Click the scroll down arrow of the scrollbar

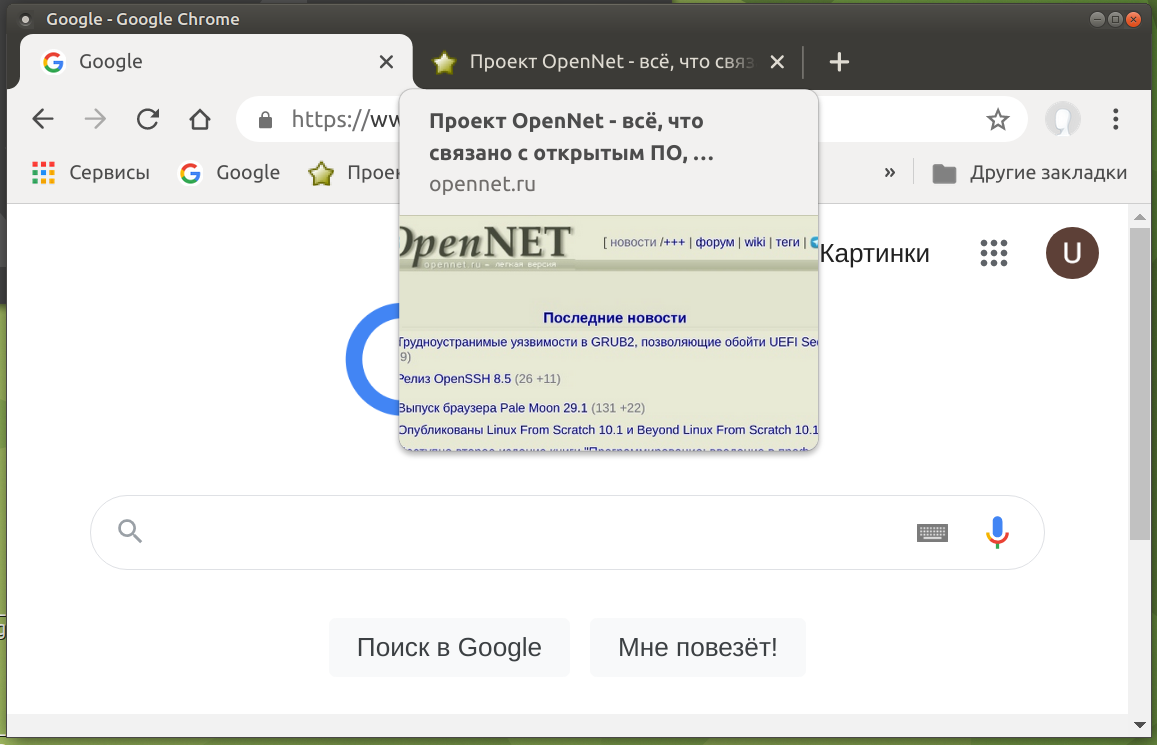click(1139, 724)
